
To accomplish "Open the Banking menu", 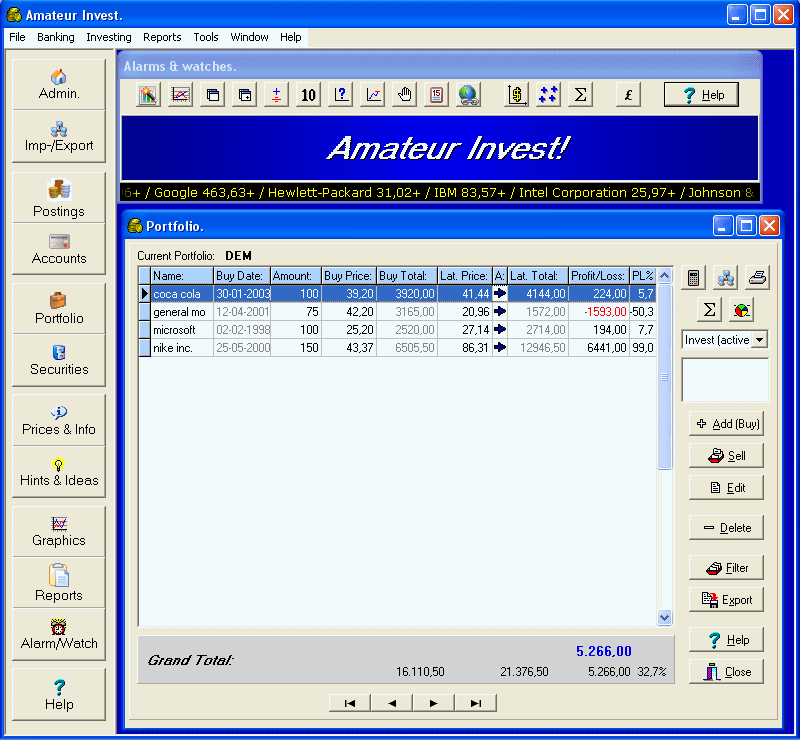I will pyautogui.click(x=55, y=37).
